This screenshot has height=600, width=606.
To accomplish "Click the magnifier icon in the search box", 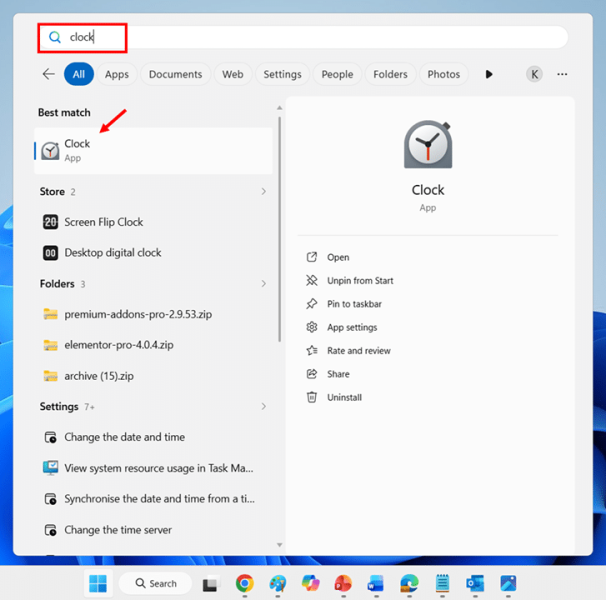I will coord(54,37).
